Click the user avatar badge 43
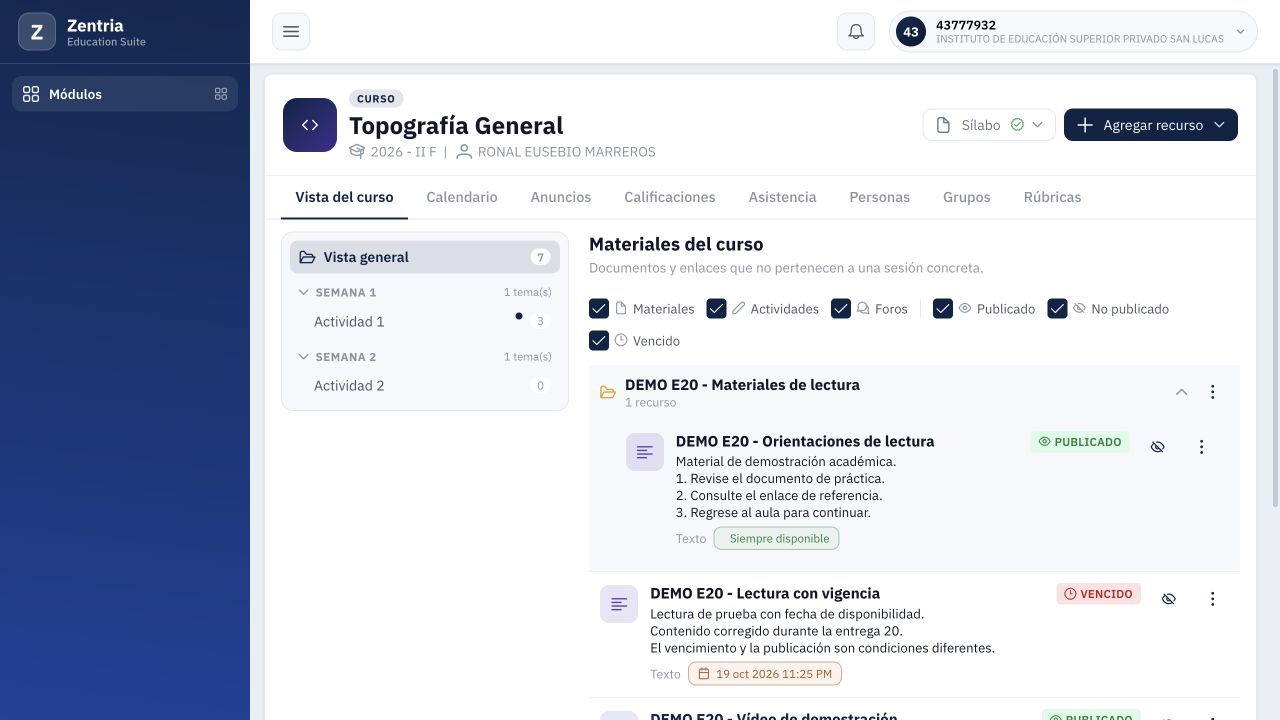Image resolution: width=1280 pixels, height=720 pixels. tap(911, 32)
